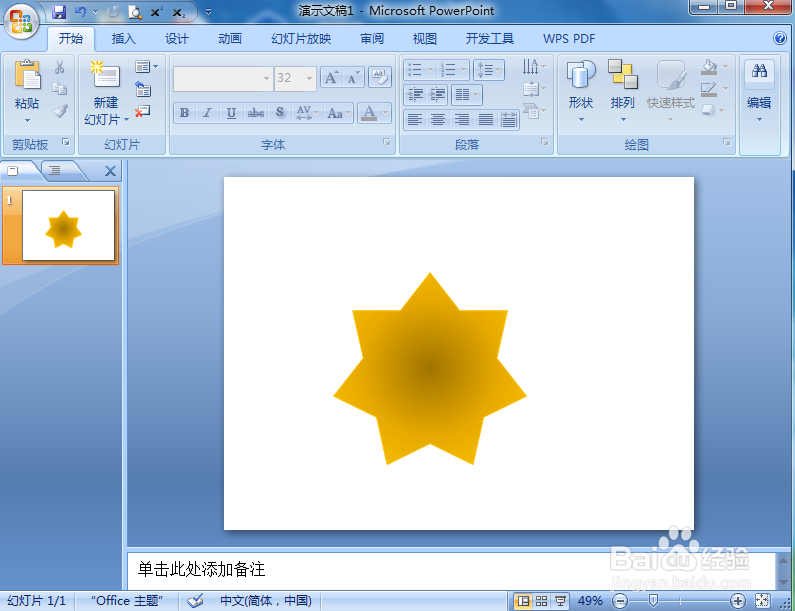Change the text direction
This screenshot has height=611, width=795.
point(534,66)
